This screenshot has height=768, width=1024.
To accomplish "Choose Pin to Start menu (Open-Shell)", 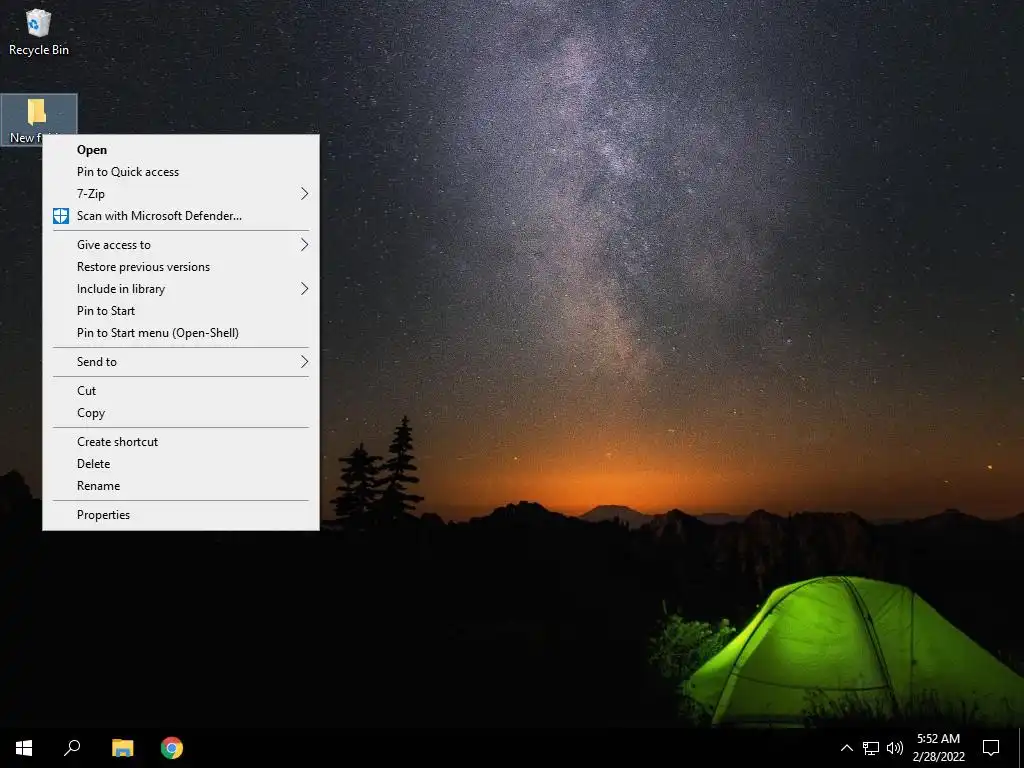I will [181, 333].
